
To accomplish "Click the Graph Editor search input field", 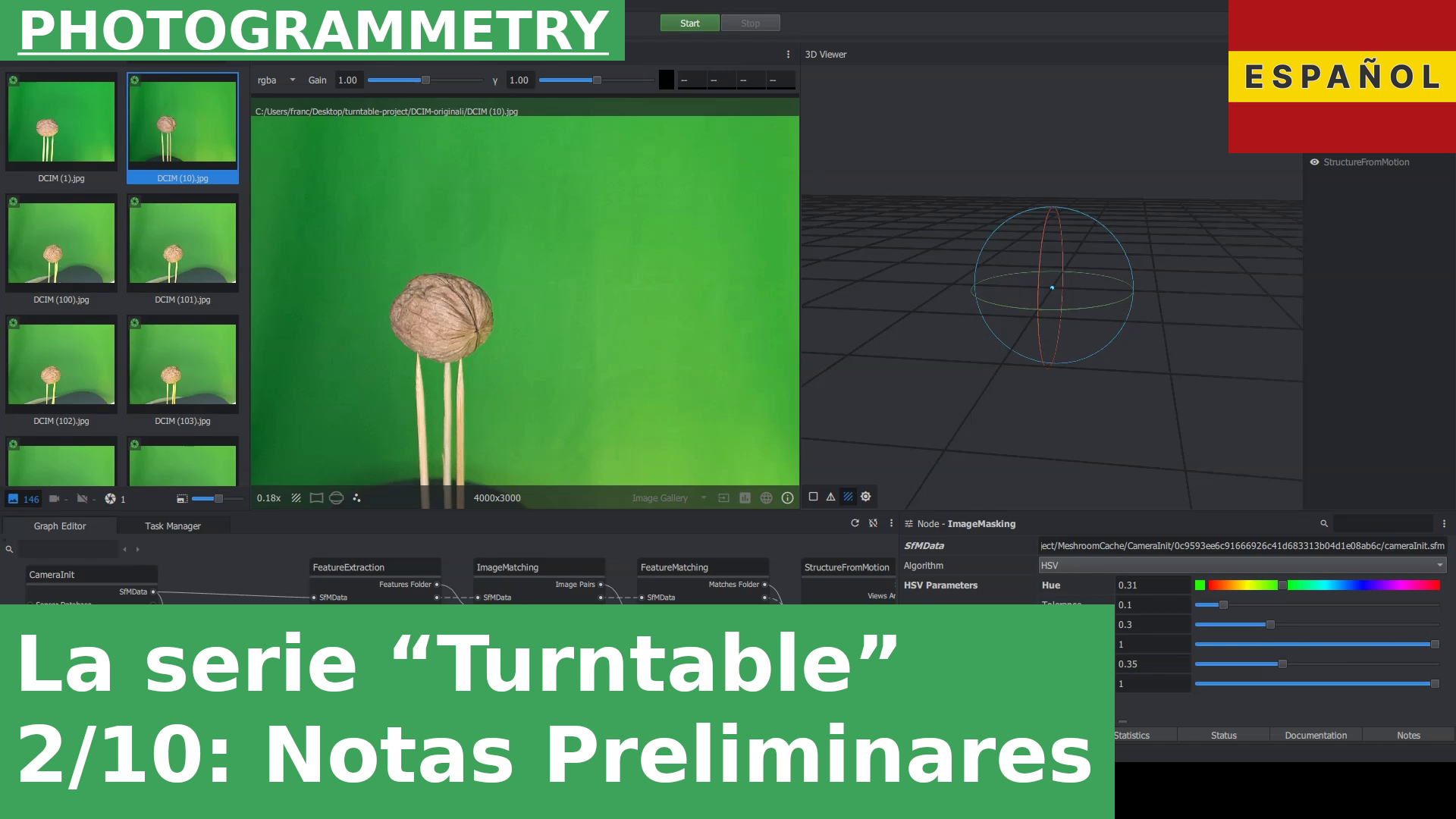I will click(x=68, y=549).
